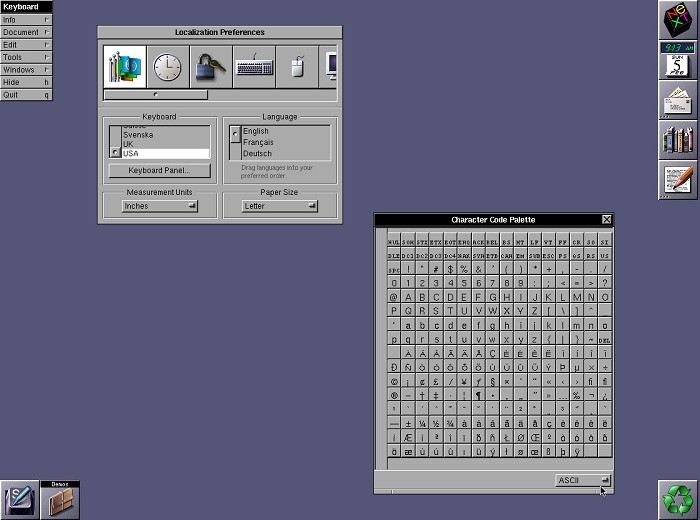Viewport: 700px width, 520px height.
Task: Click the NeXT cube logo icon
Action: 677,20
